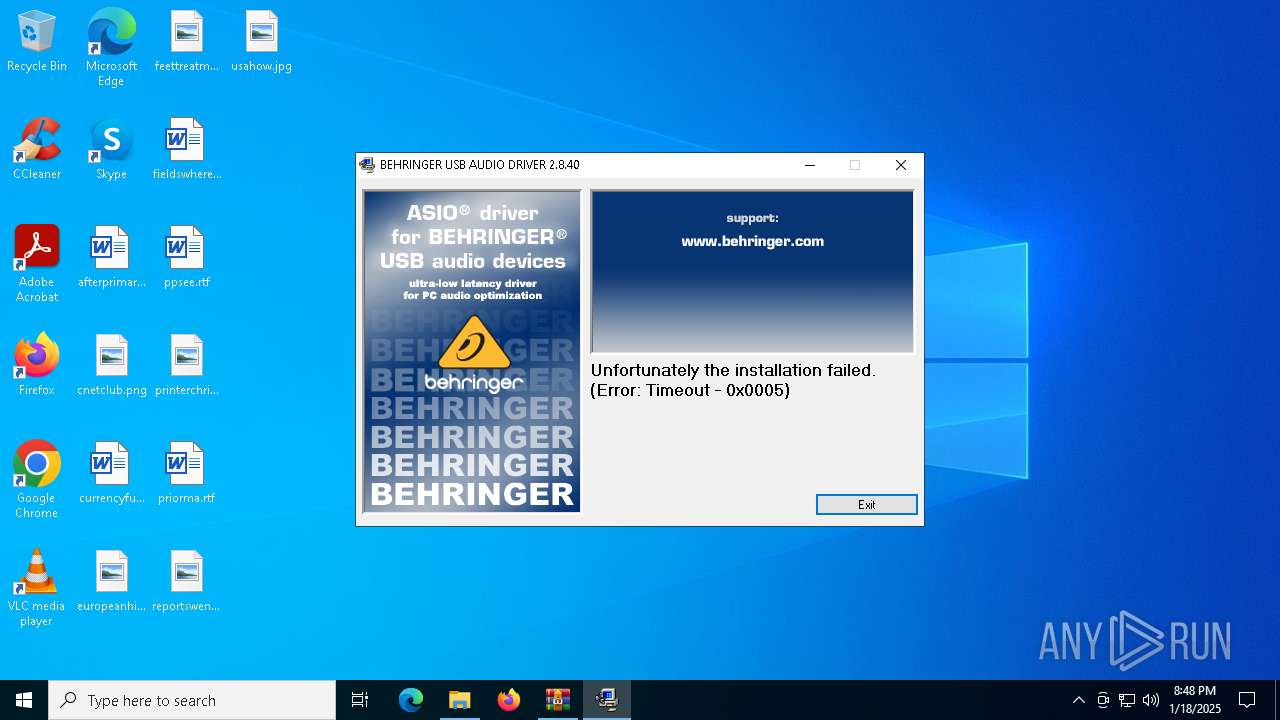Open the notification center

(1247, 700)
